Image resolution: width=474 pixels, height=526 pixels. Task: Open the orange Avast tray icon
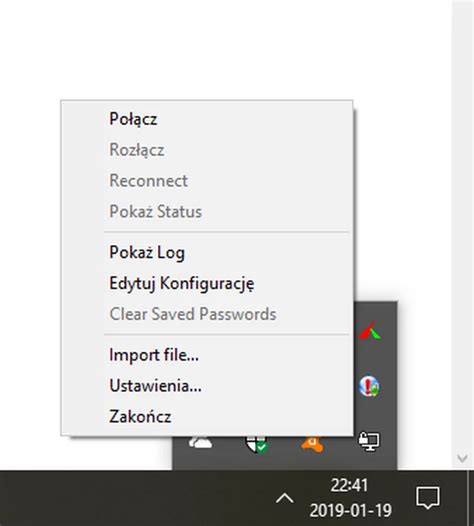pos(313,444)
